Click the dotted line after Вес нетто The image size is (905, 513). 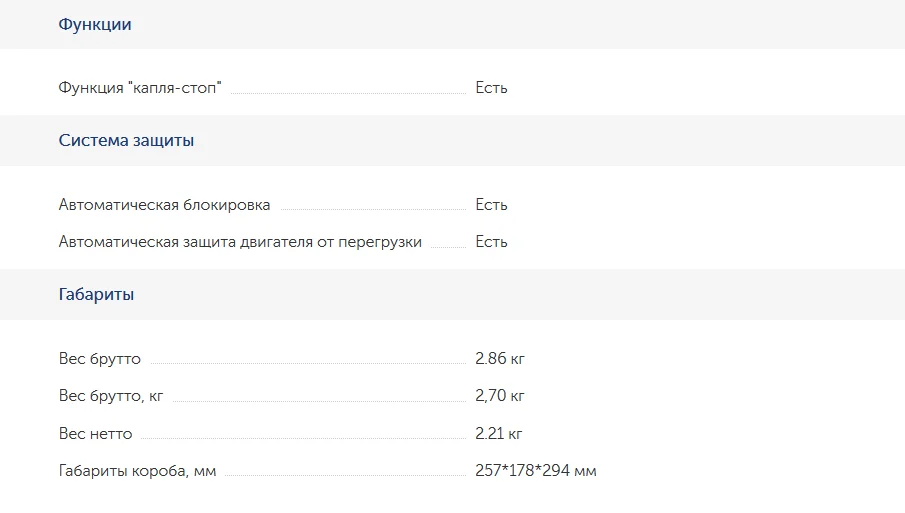[304, 439]
